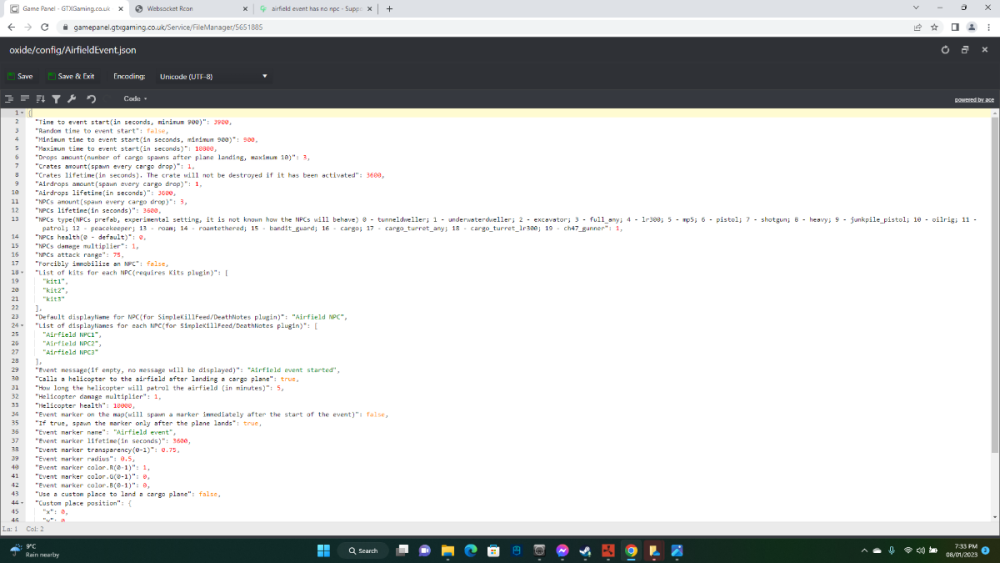
Task: Click Helicopter health value 10000
Action: click(x=122, y=406)
